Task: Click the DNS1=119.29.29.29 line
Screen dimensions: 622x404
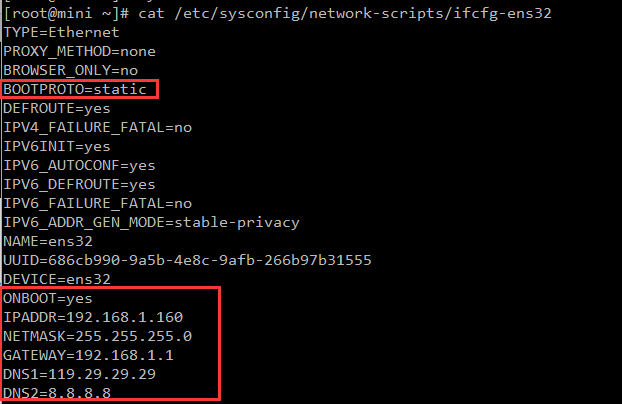Action: tap(79, 374)
